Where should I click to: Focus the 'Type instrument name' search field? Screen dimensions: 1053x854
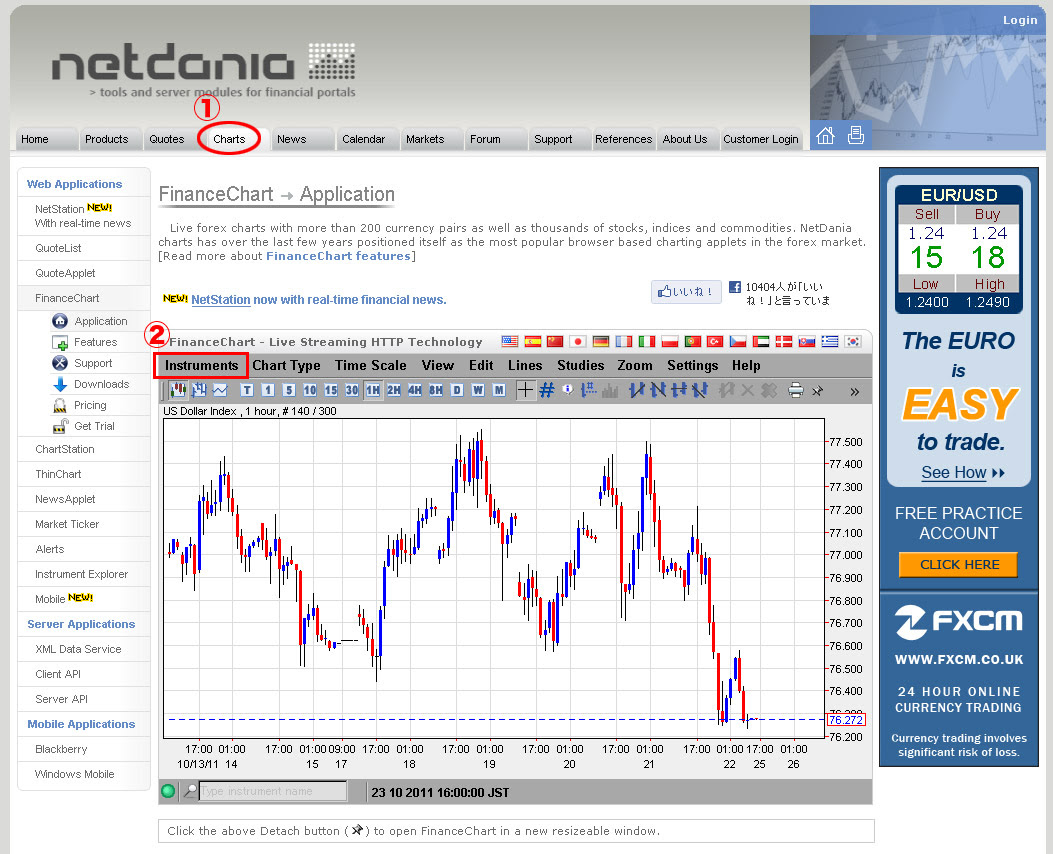point(273,791)
